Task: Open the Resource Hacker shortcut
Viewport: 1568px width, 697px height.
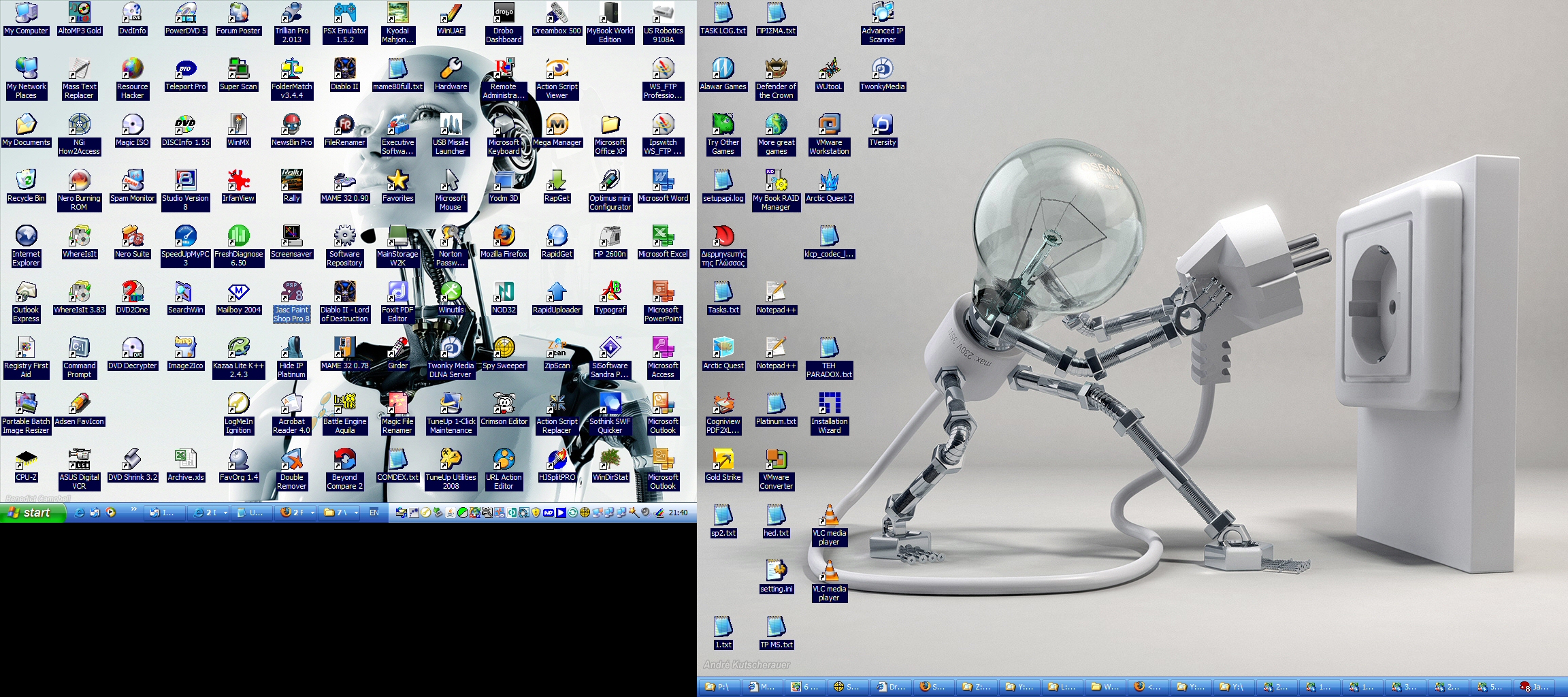Action: [132, 79]
